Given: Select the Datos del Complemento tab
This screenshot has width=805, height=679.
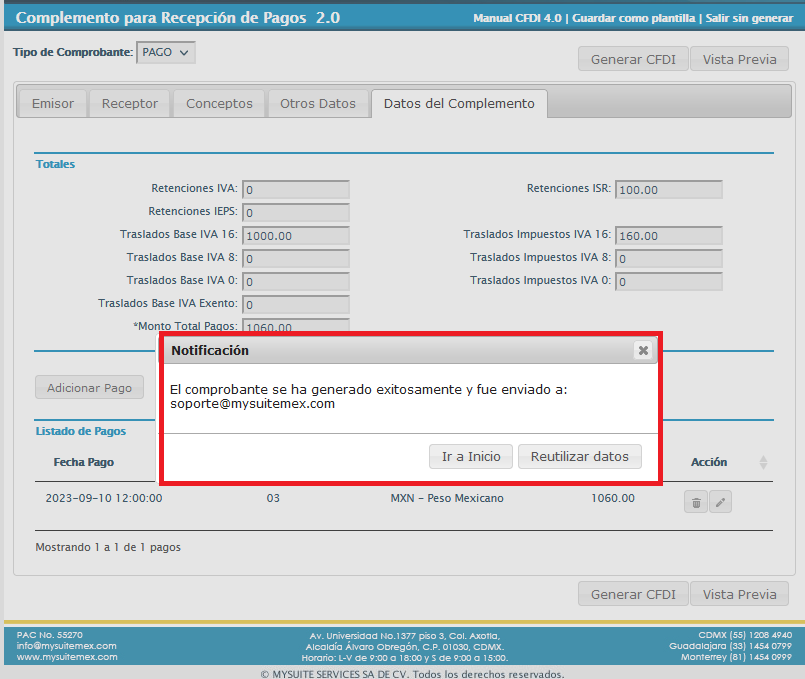Looking at the screenshot, I should coord(459,104).
